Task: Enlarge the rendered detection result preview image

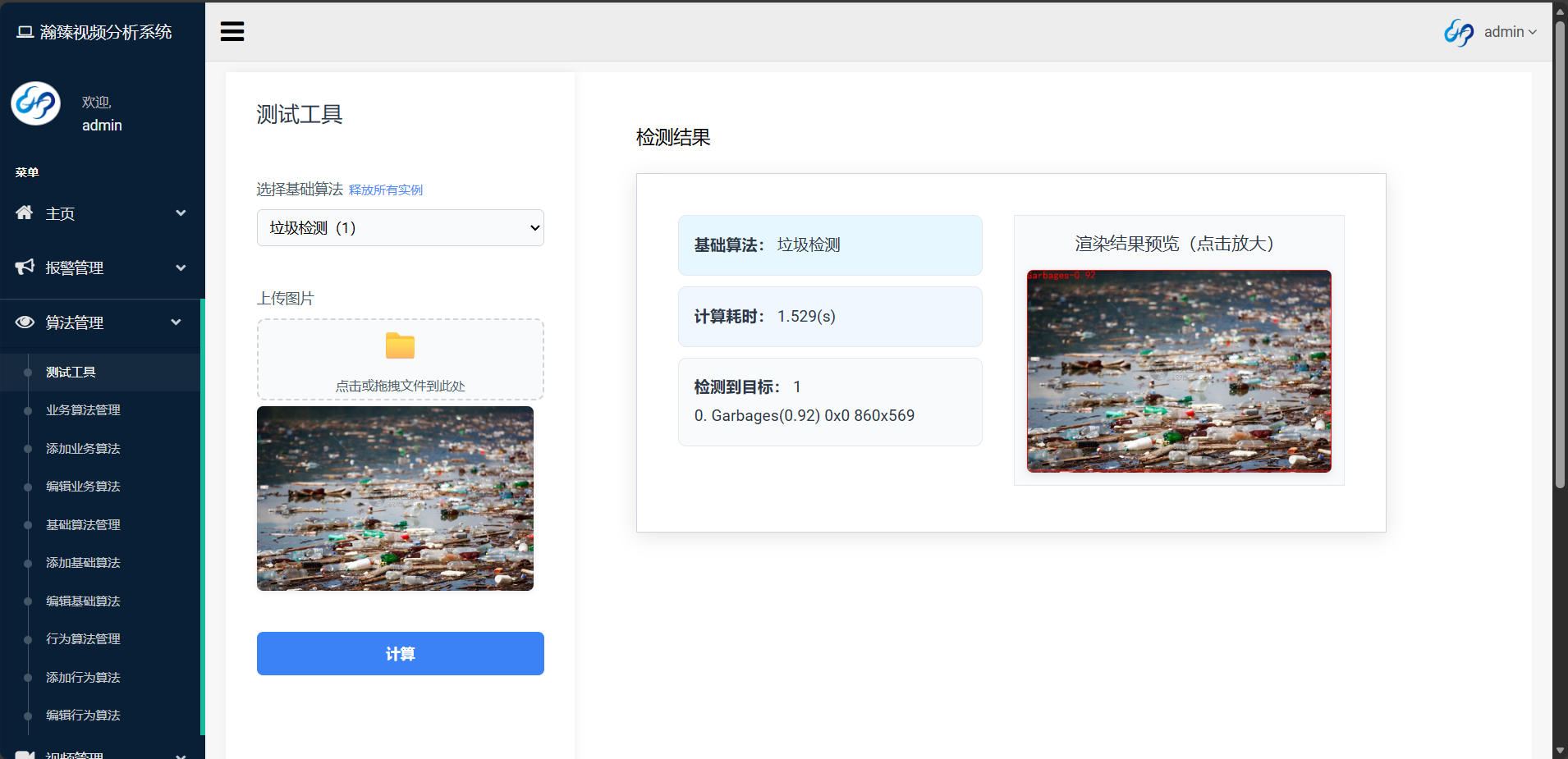Action: pos(1179,371)
